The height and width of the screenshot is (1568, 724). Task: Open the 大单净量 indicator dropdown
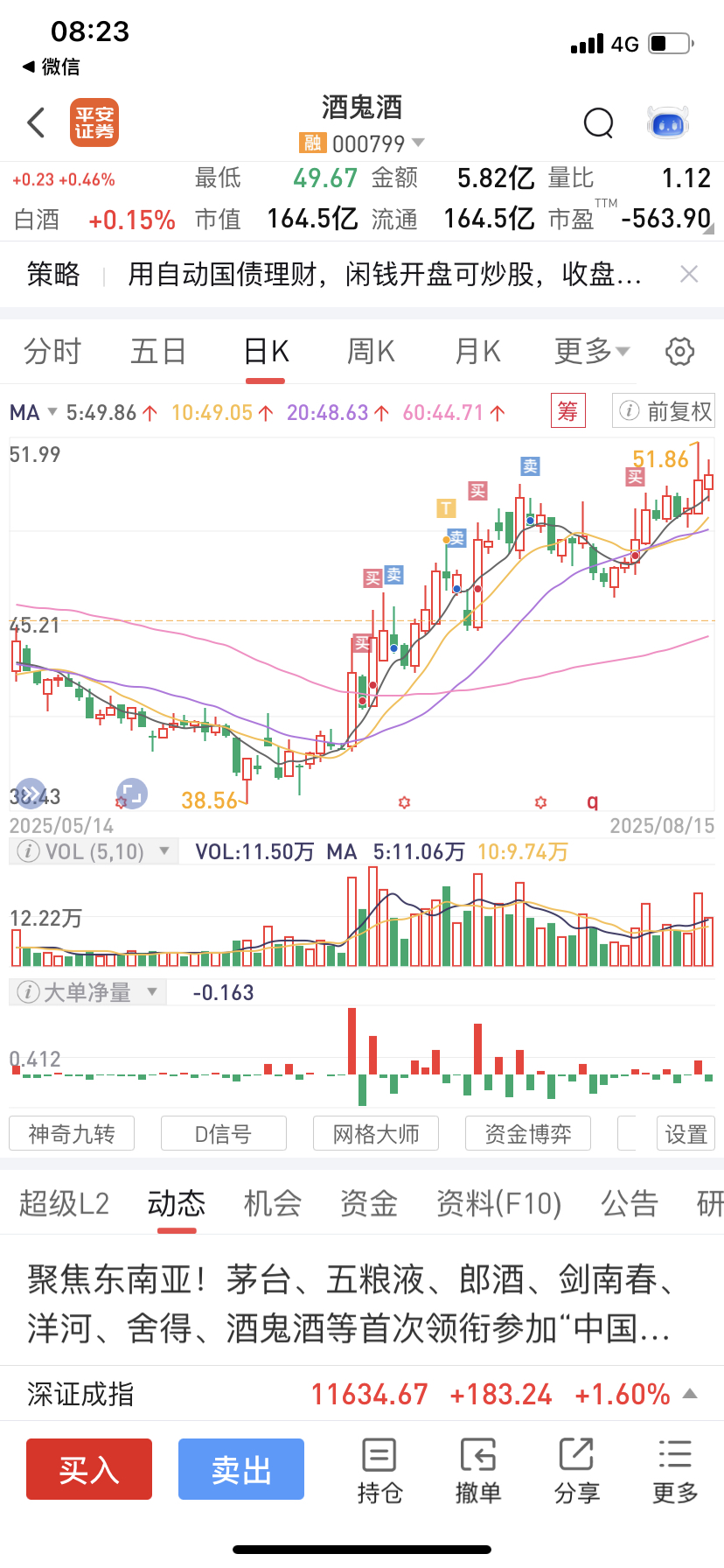(x=152, y=991)
